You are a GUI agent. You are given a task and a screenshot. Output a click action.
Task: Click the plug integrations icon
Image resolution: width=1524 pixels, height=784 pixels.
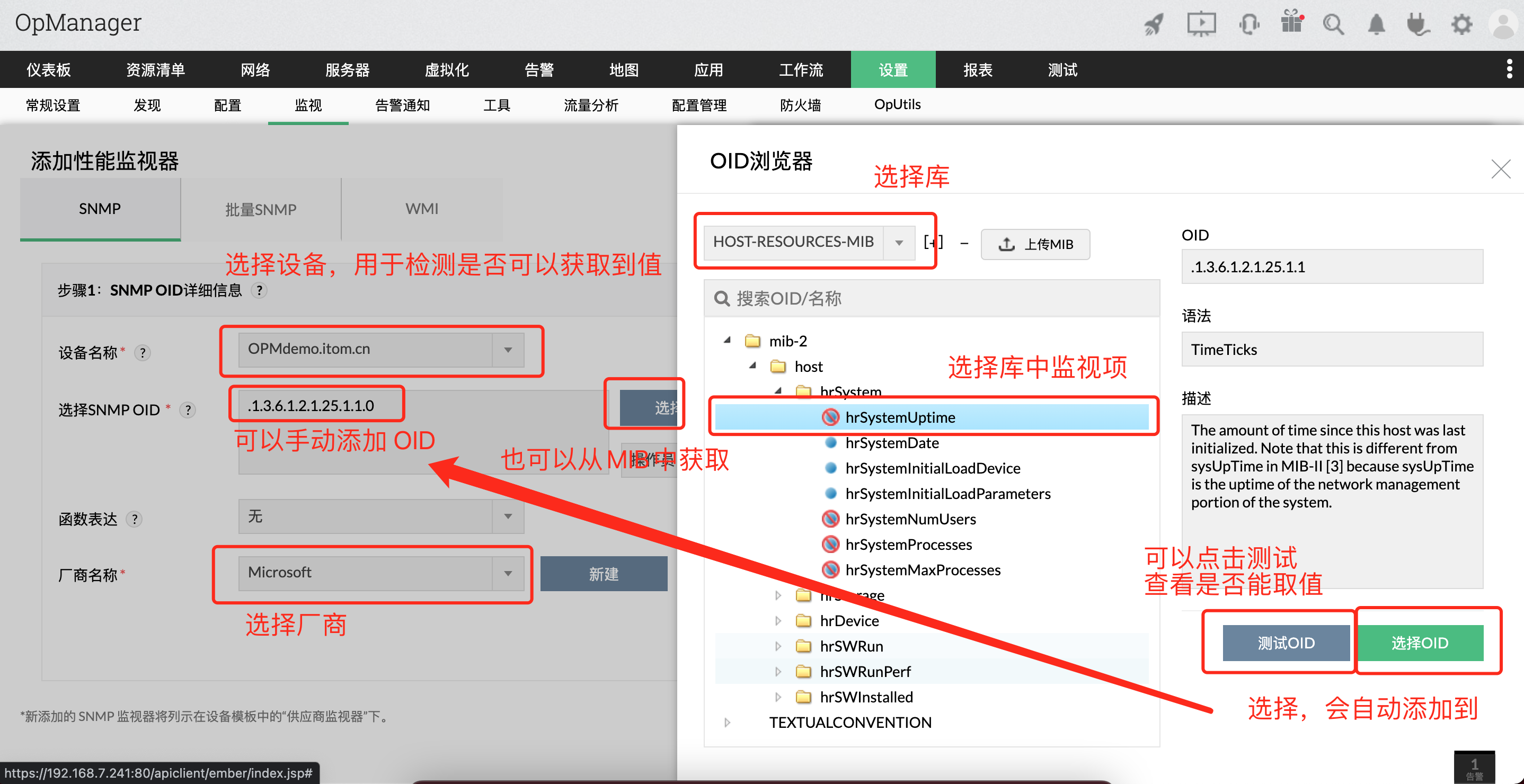pos(1417,24)
